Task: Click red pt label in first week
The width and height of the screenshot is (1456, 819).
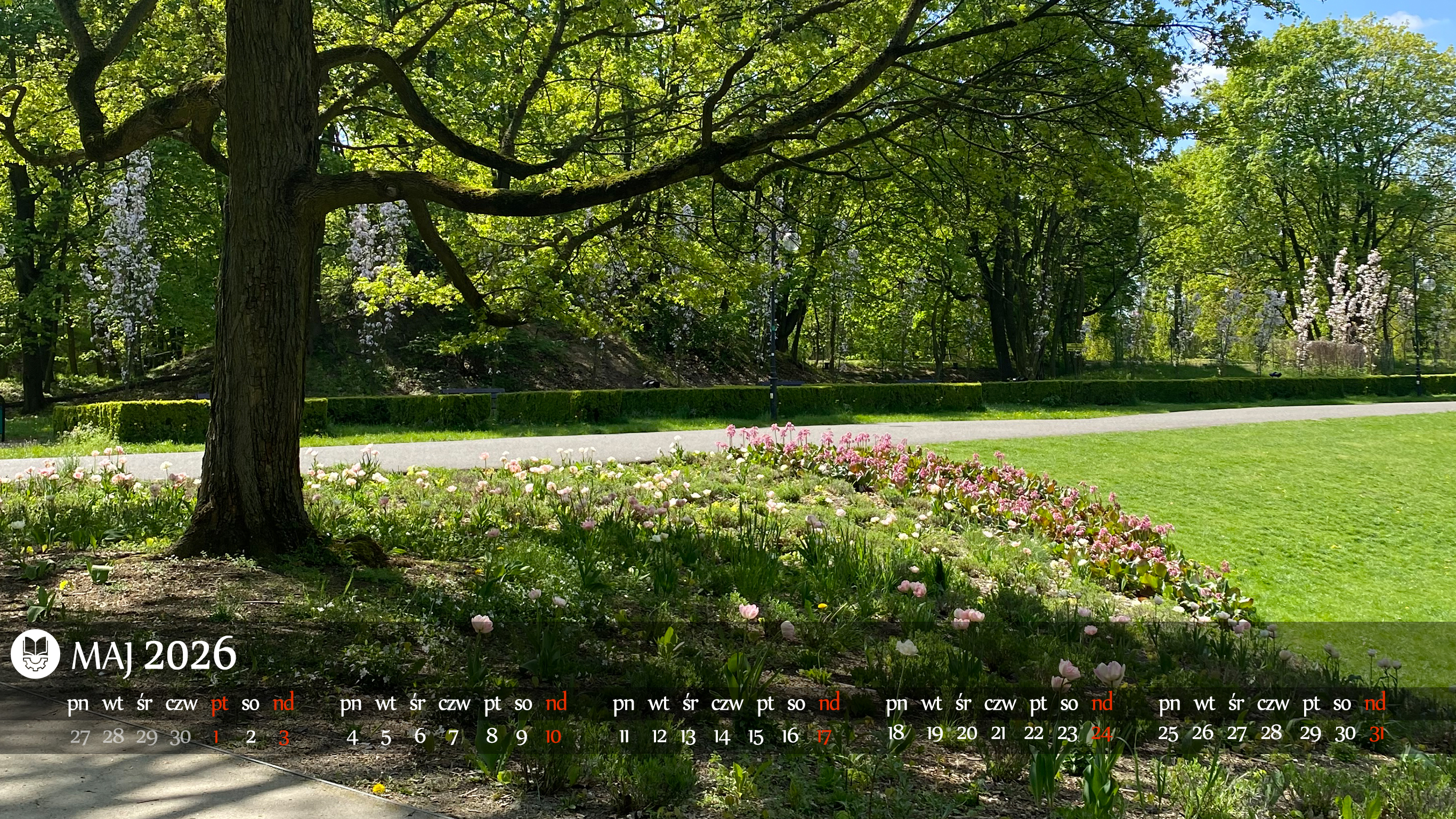Action: 219,703
